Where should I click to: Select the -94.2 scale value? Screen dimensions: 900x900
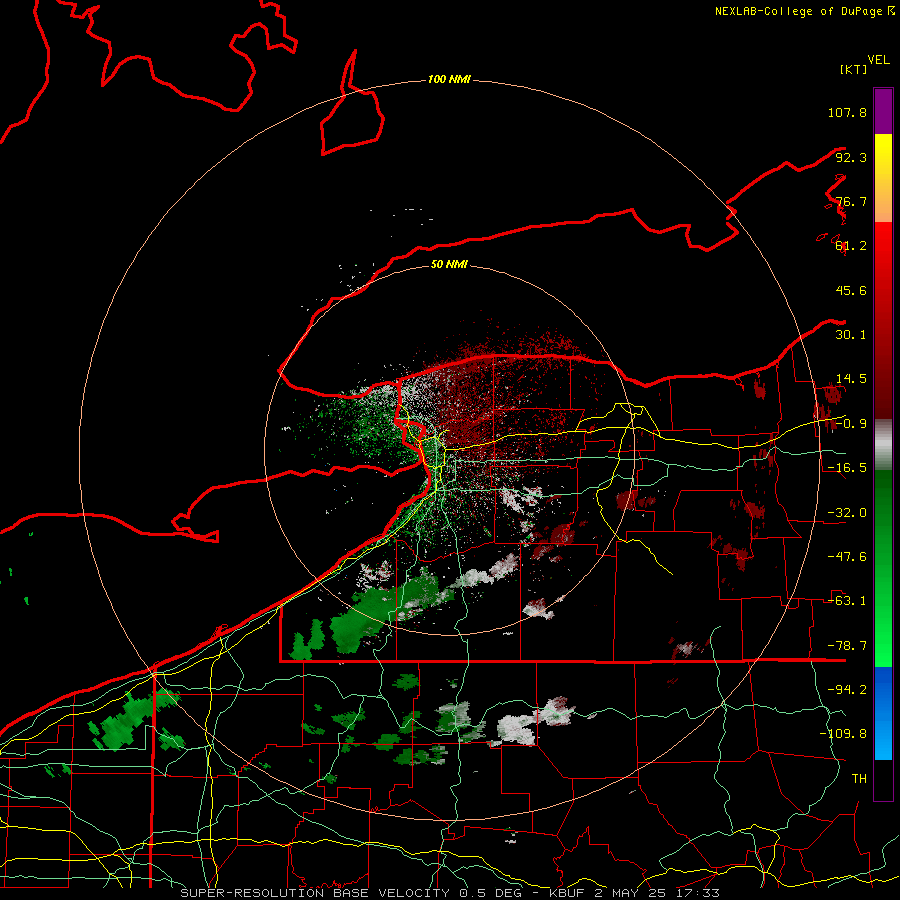pyautogui.click(x=847, y=690)
